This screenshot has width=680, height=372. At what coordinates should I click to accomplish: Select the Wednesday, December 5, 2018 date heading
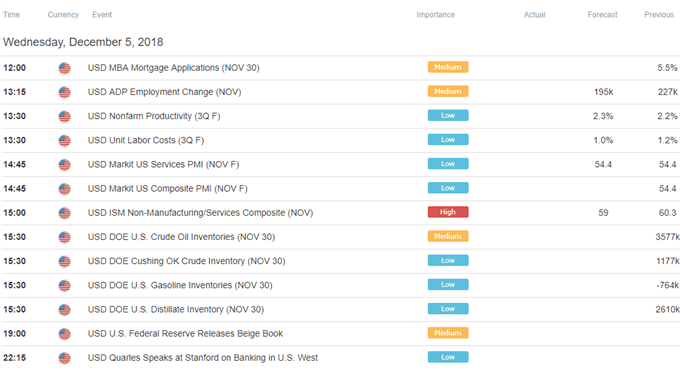(x=83, y=42)
